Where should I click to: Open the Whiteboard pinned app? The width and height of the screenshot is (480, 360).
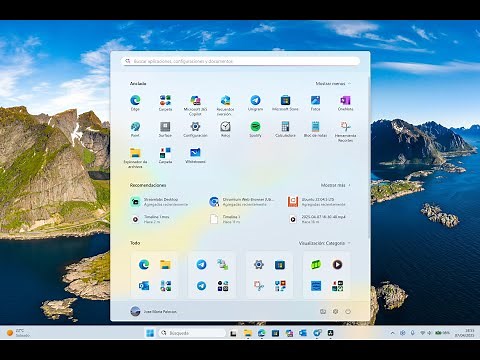(x=195, y=155)
